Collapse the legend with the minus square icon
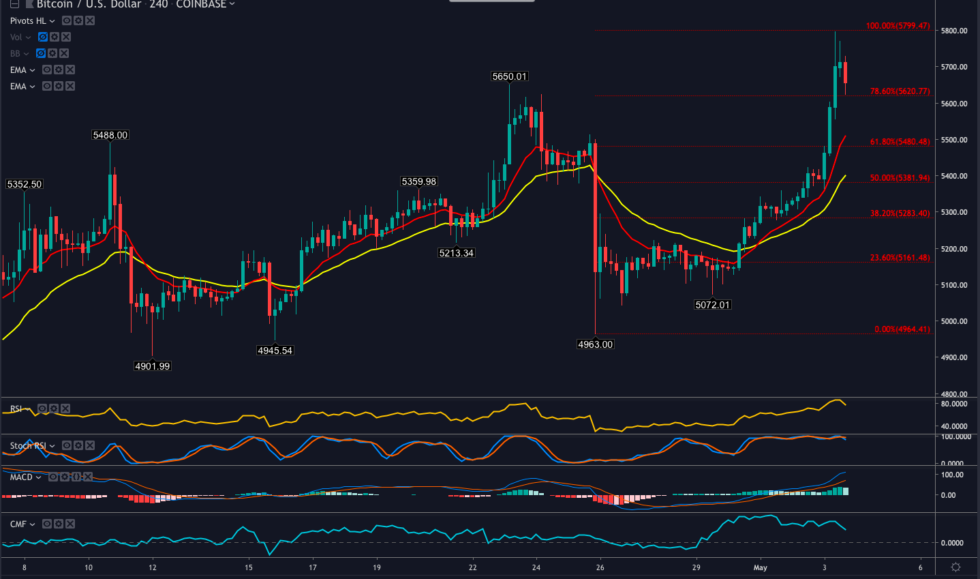Viewport: 980px width, 579px height. tap(15, 4)
